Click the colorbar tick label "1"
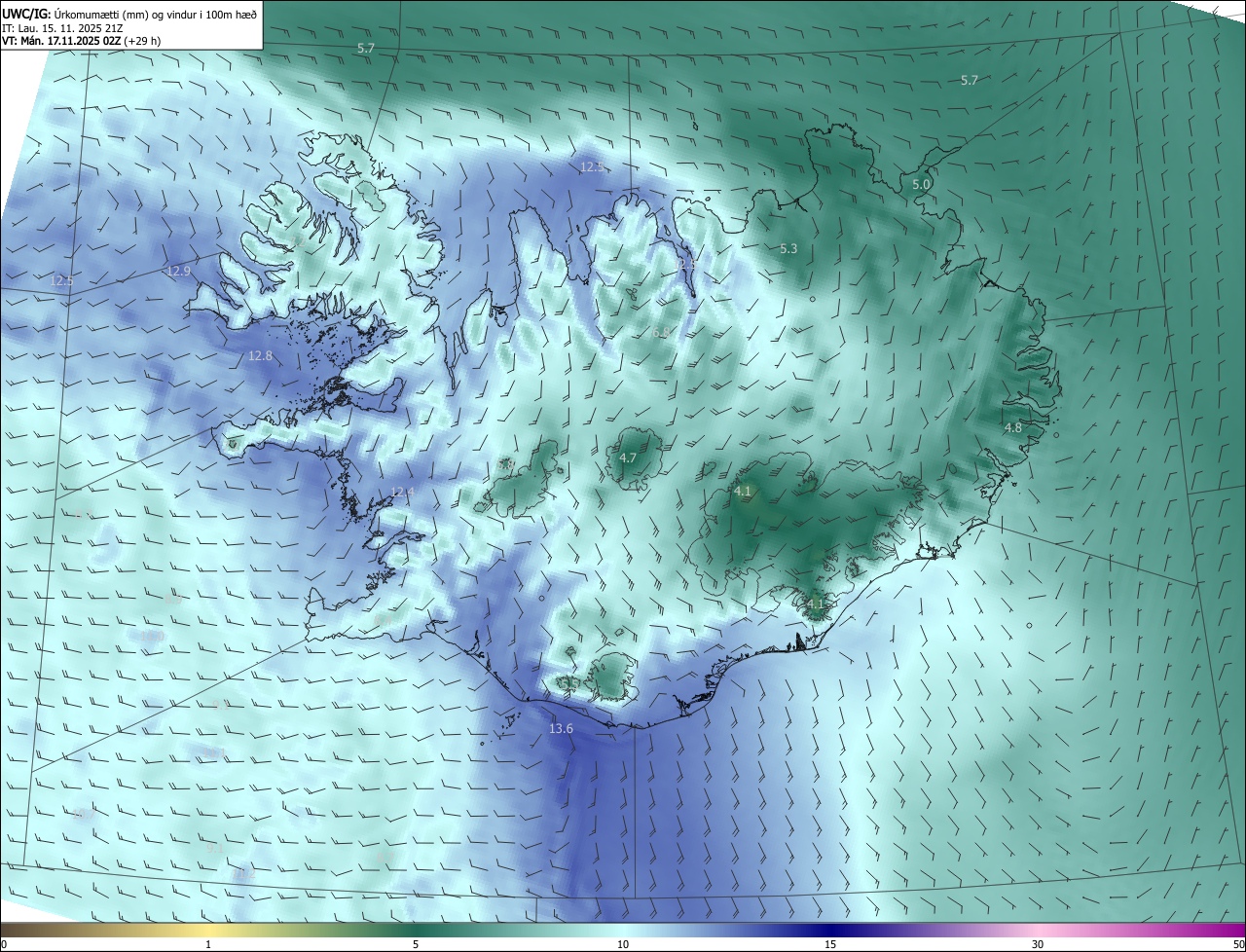The width and height of the screenshot is (1246, 952). (208, 945)
